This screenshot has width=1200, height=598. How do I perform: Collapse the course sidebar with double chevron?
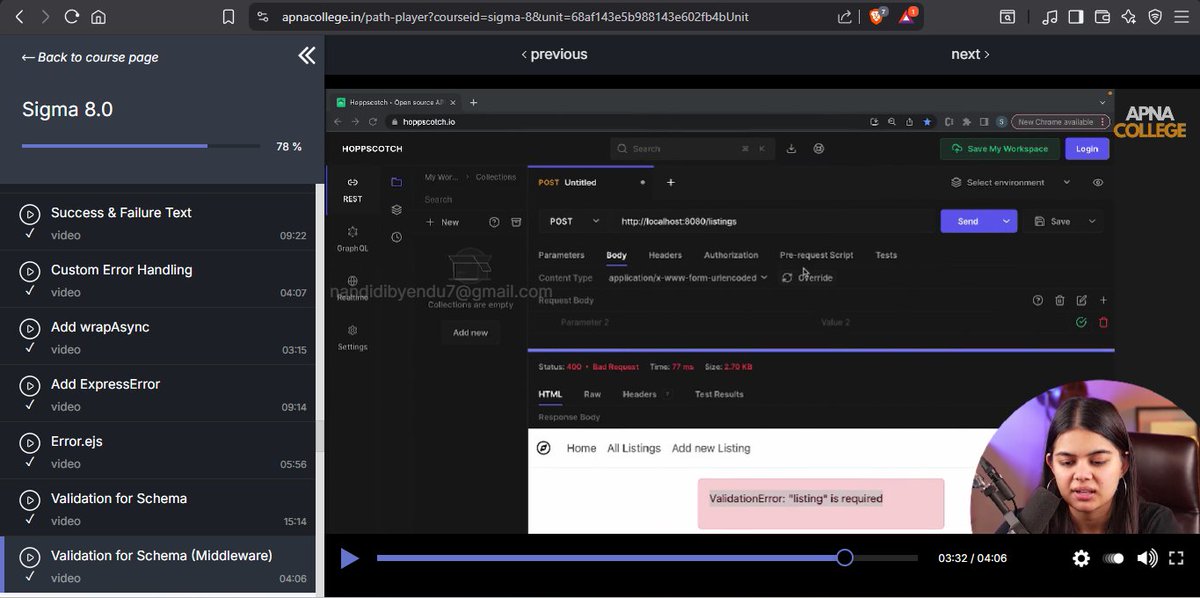tap(306, 56)
